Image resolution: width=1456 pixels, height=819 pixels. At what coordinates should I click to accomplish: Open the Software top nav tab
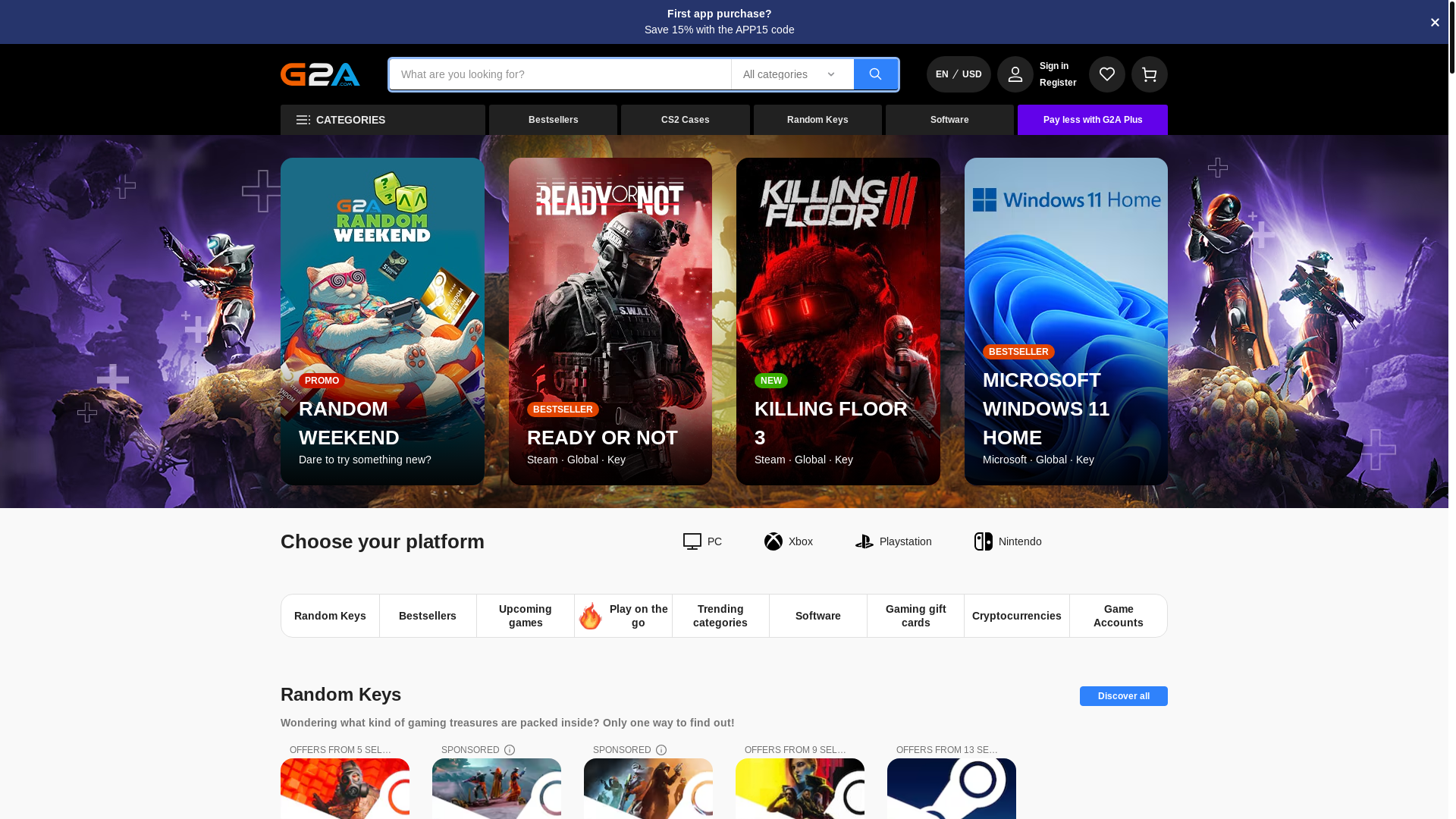(x=949, y=120)
